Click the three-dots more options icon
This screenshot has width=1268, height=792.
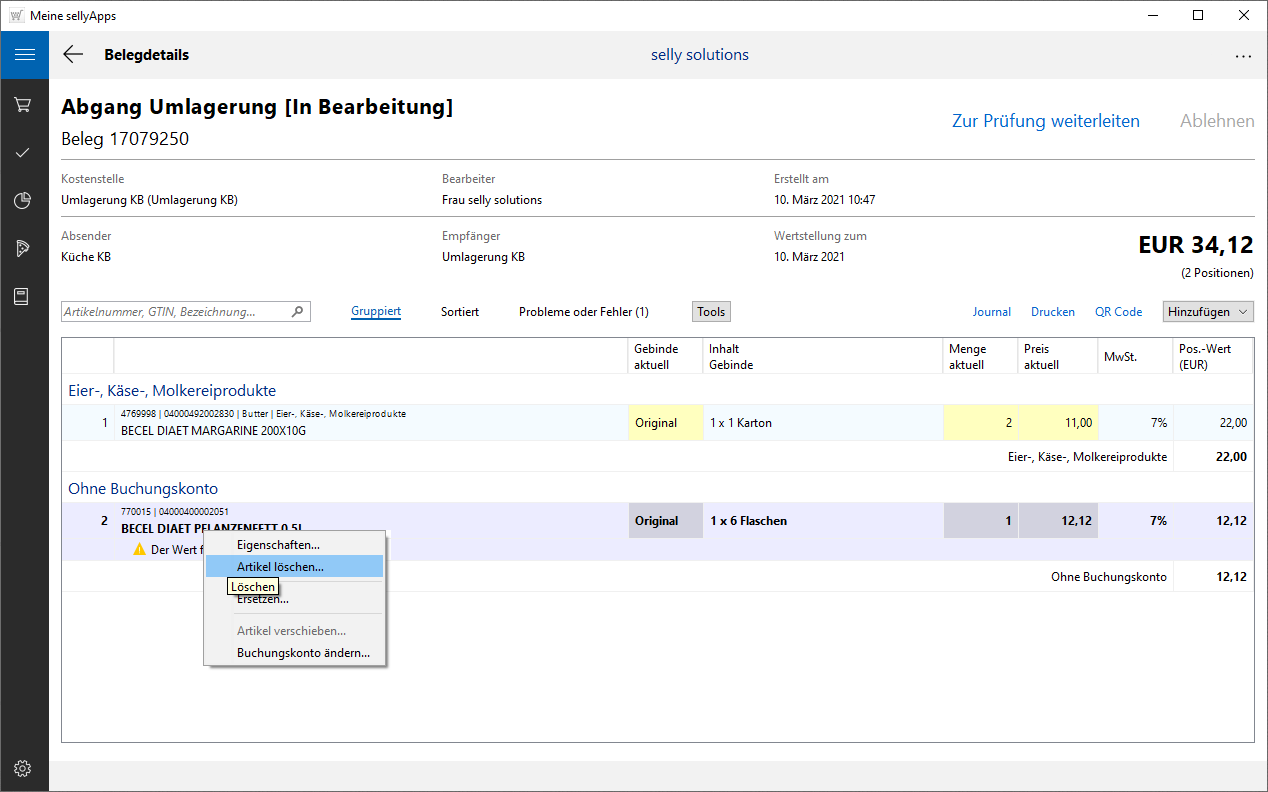pos(1243,56)
